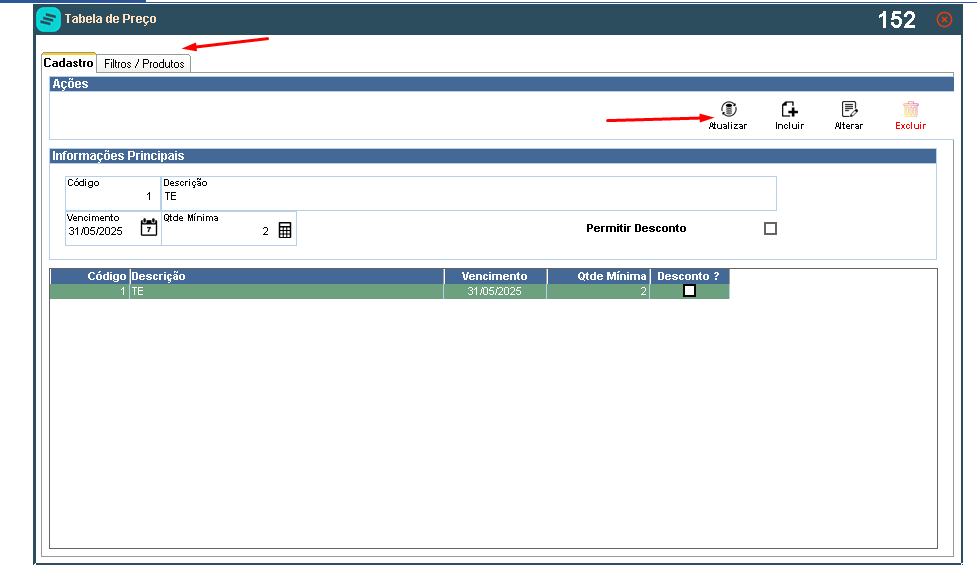This screenshot has width=977, height=573.
Task: Click the Incluir new record icon
Action: coord(789,110)
